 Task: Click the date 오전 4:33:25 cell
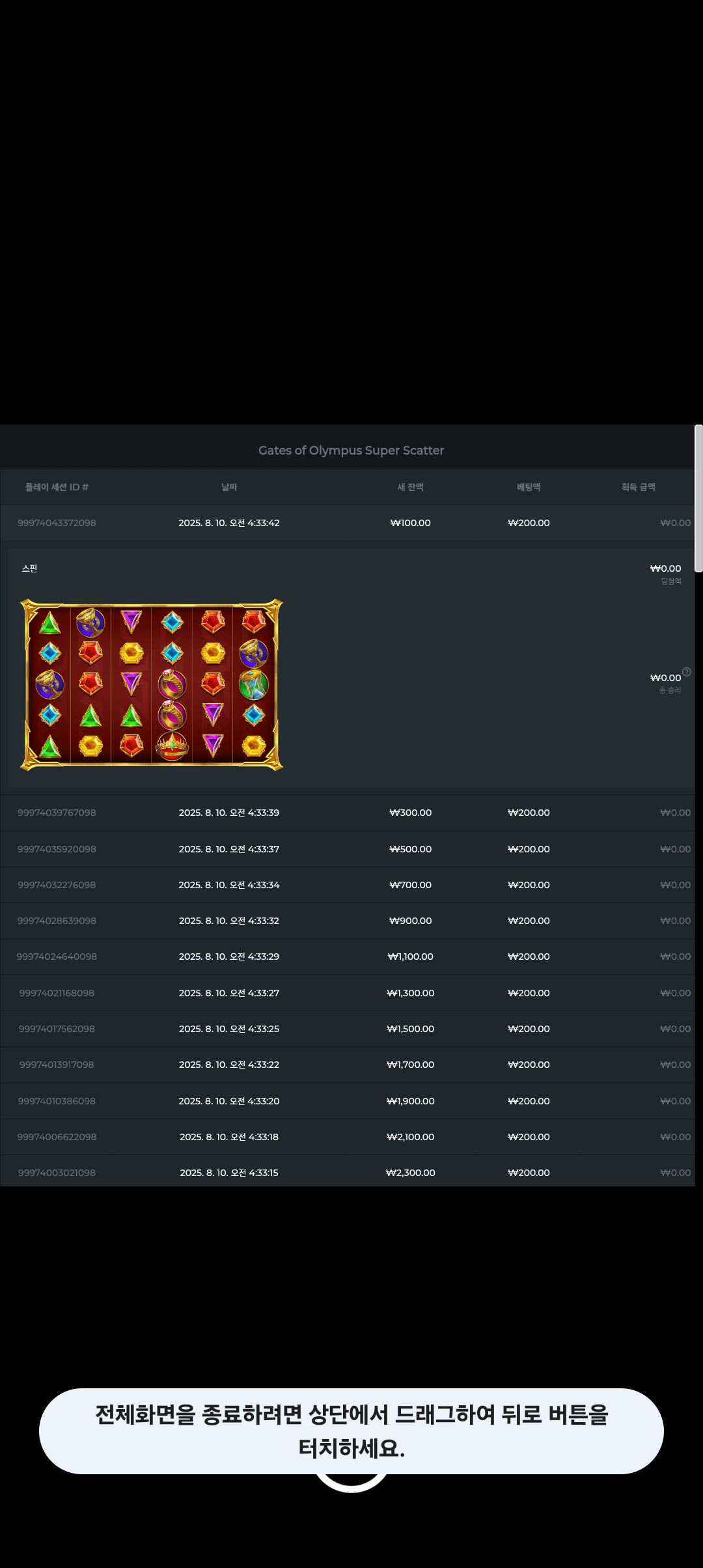coord(229,1029)
